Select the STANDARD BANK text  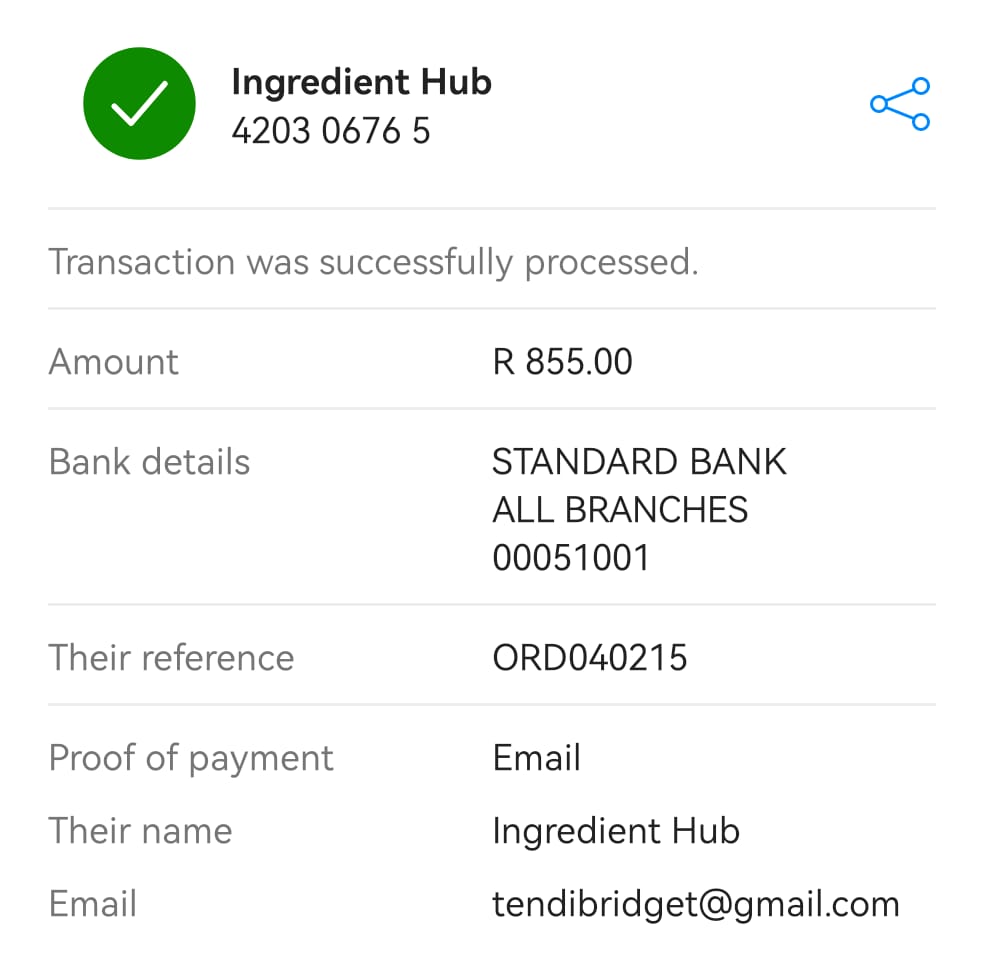tap(639, 462)
